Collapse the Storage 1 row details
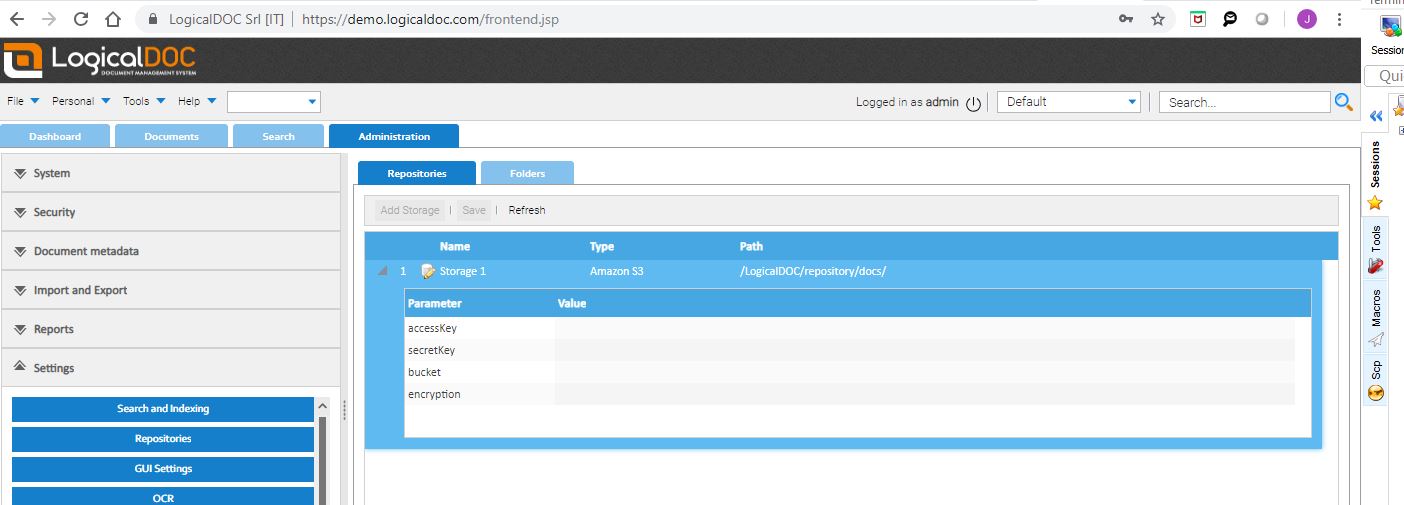This screenshot has height=505, width=1404. [x=382, y=271]
